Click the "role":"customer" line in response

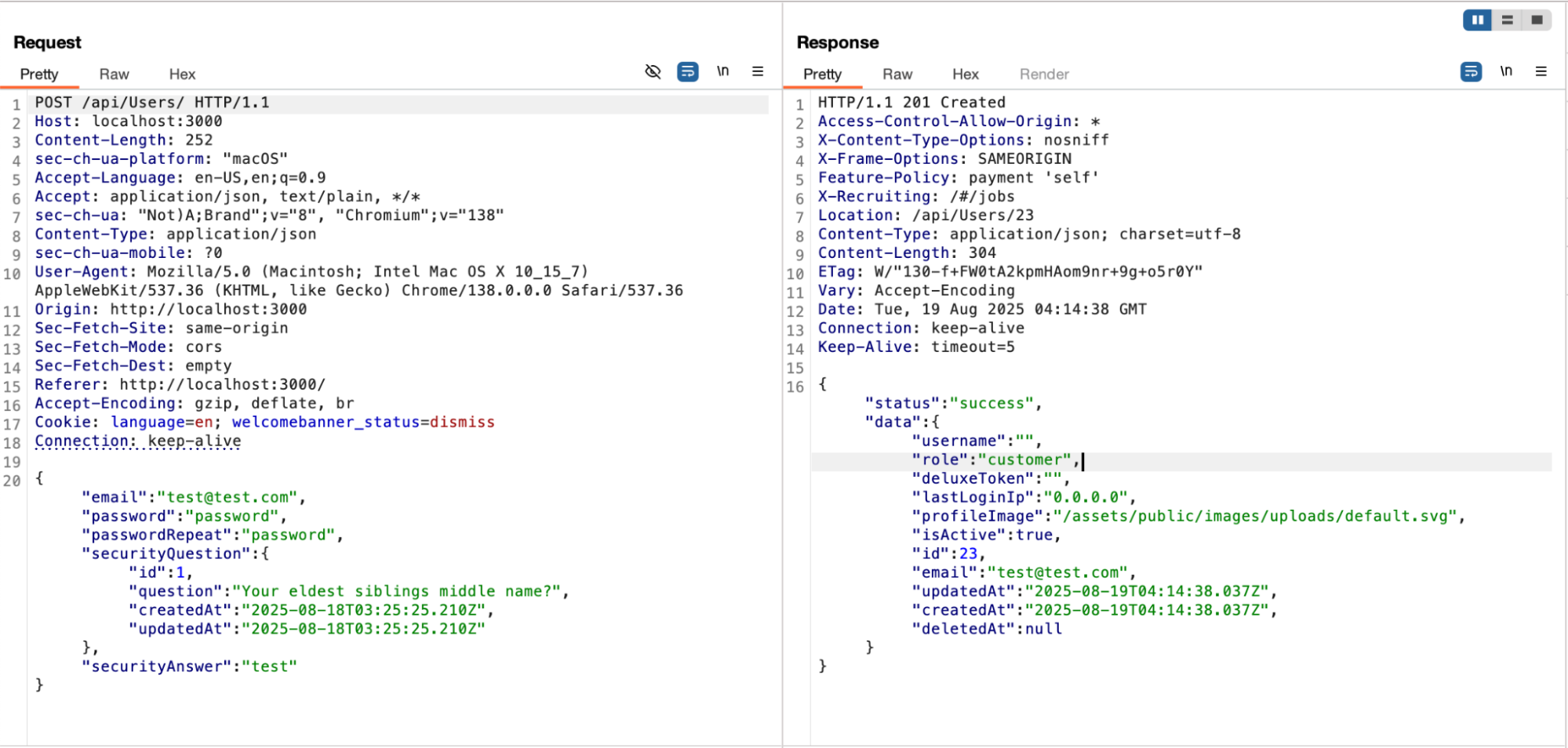tap(994, 460)
